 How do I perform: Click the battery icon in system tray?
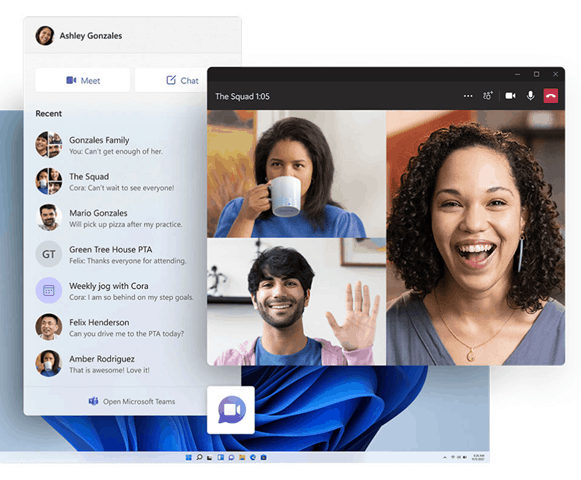[465, 457]
